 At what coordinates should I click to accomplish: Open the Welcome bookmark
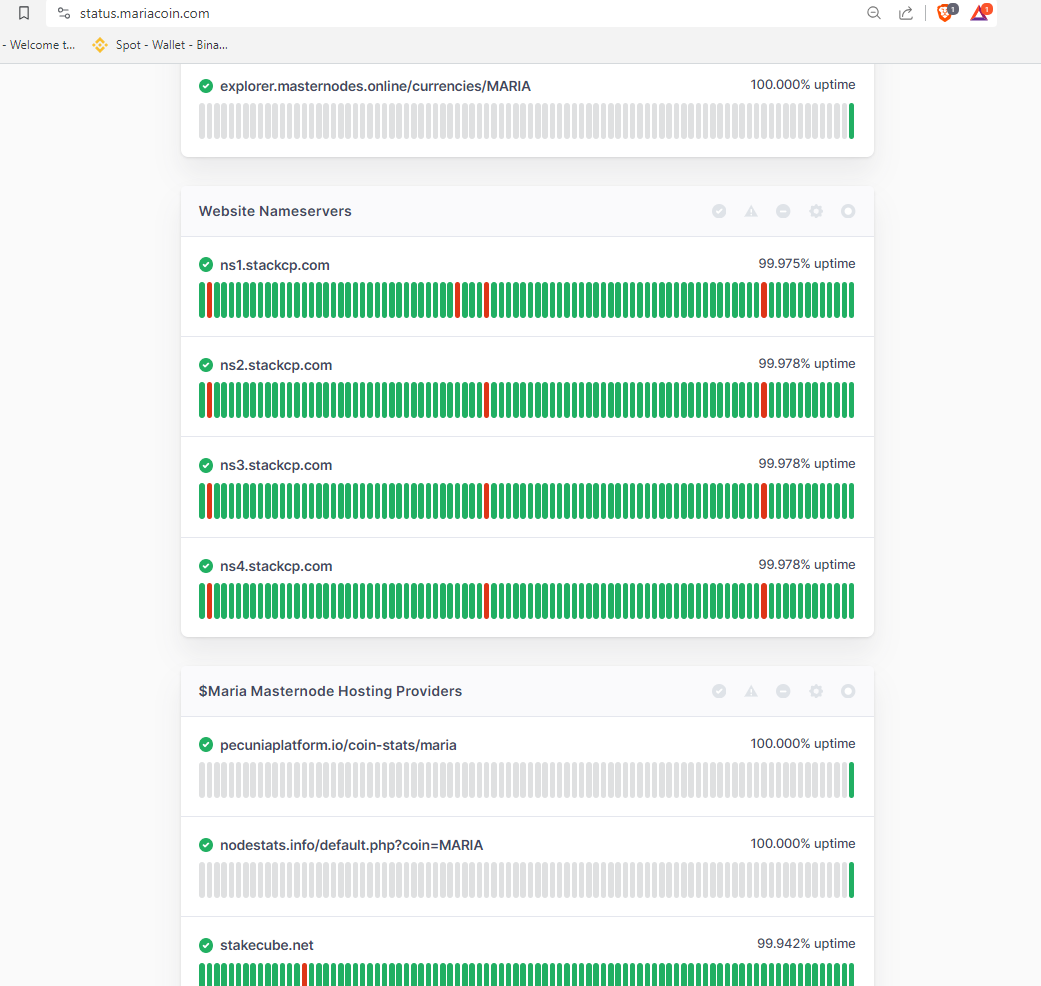point(39,45)
